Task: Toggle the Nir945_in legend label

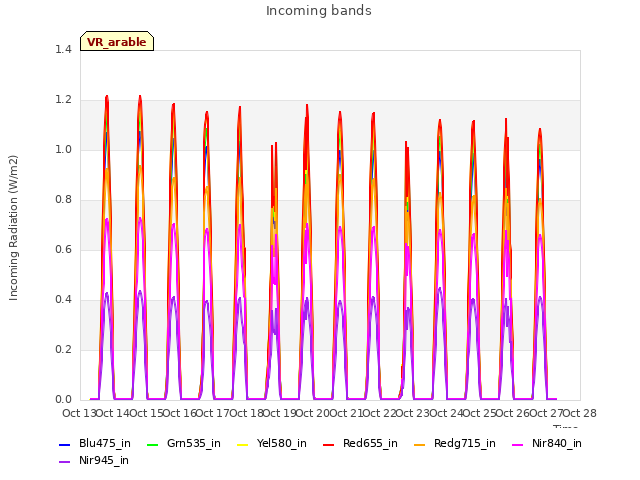Action: tap(104, 461)
